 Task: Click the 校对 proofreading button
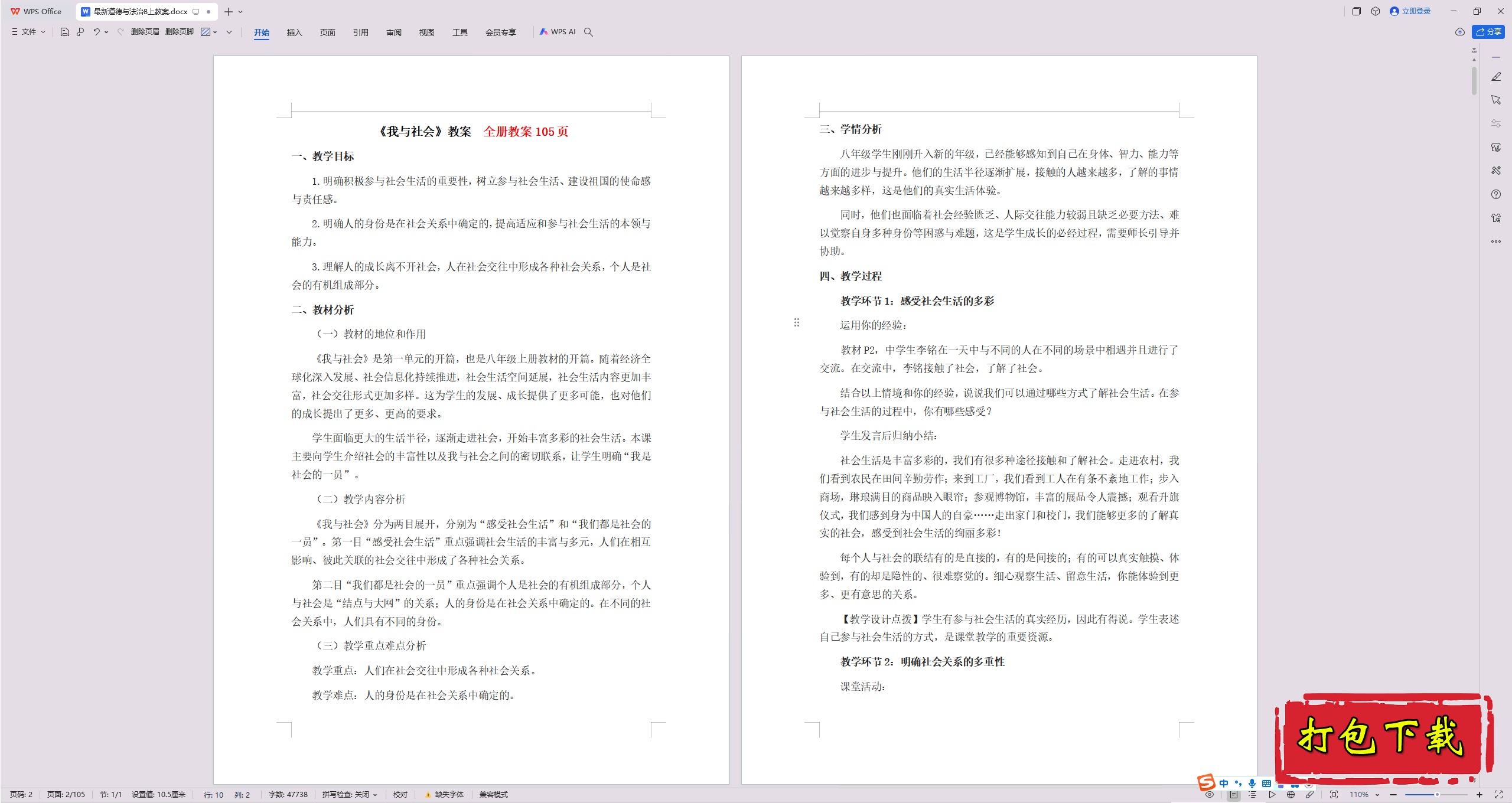tap(400, 795)
